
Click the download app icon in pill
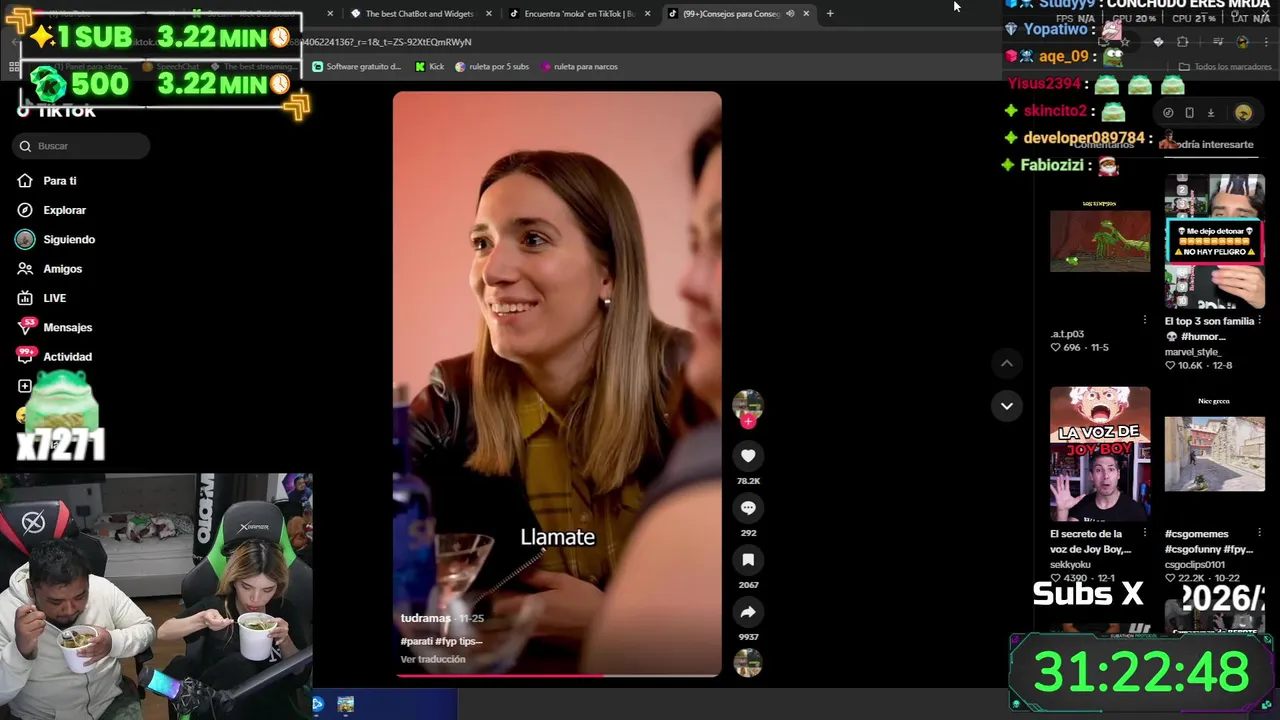(x=1210, y=113)
